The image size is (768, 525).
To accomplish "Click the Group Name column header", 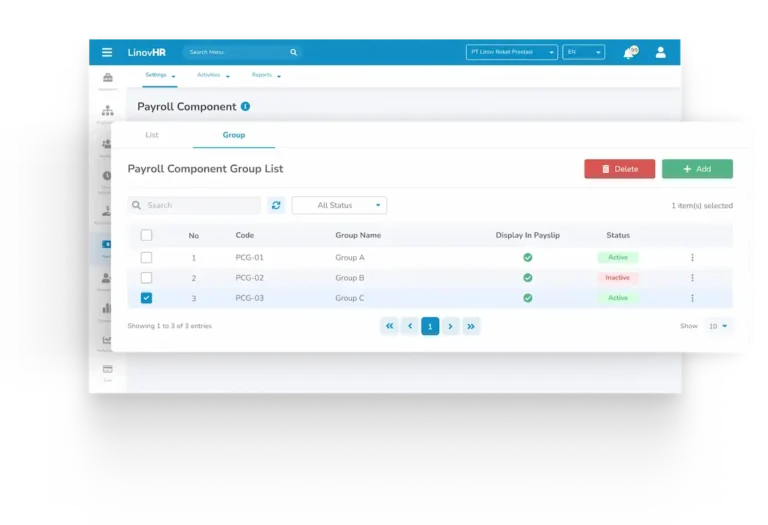I will click(358, 235).
